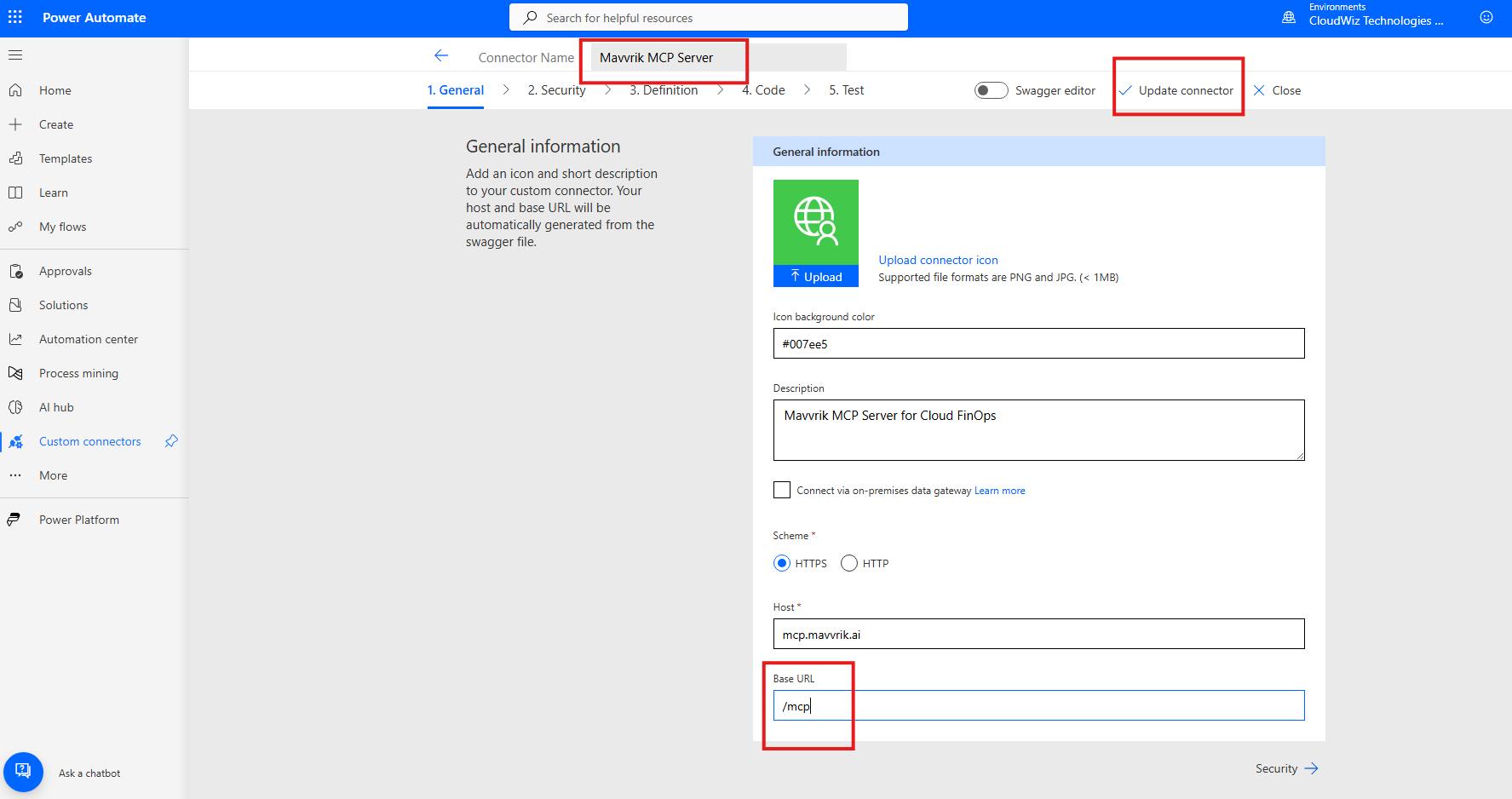
Task: Click the green connector icon thumbnail
Action: pos(816,222)
